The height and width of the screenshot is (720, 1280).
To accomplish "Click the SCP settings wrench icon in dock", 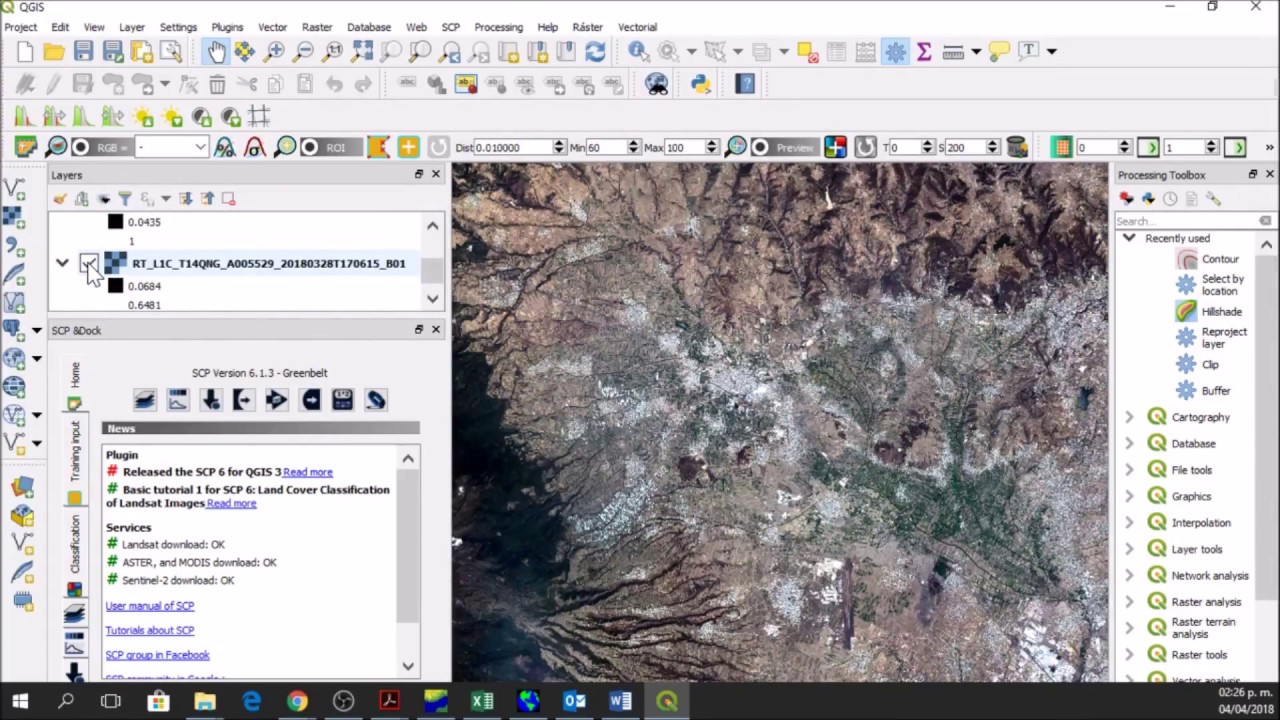I will point(375,401).
